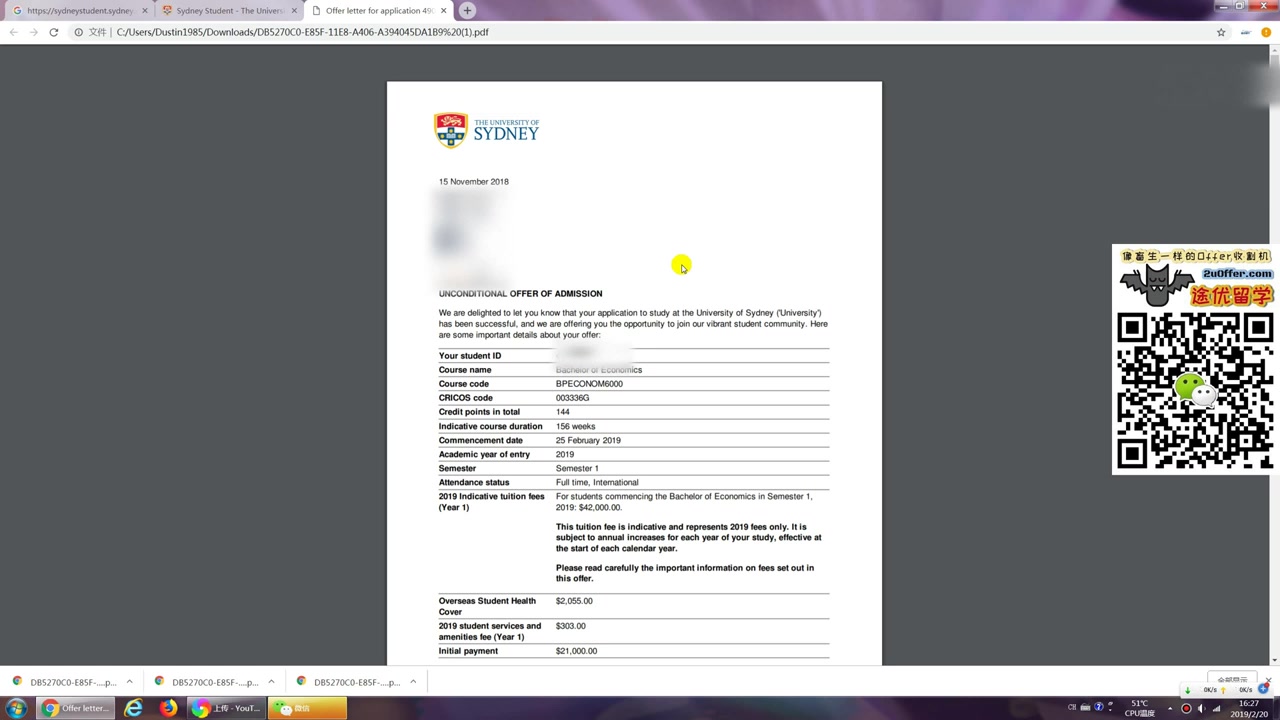Click the CPU temperature 51°C indicator
The height and width of the screenshot is (720, 1280).
point(1140,708)
